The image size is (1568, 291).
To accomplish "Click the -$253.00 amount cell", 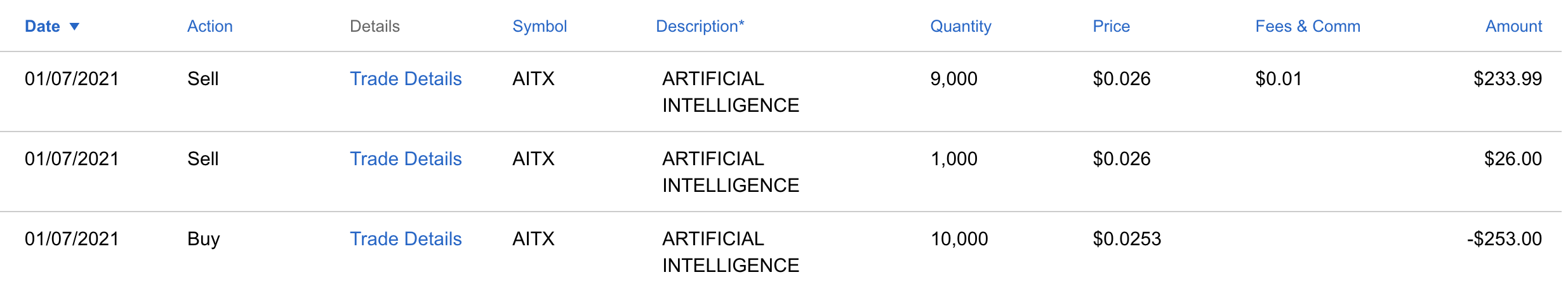I will point(1504,239).
